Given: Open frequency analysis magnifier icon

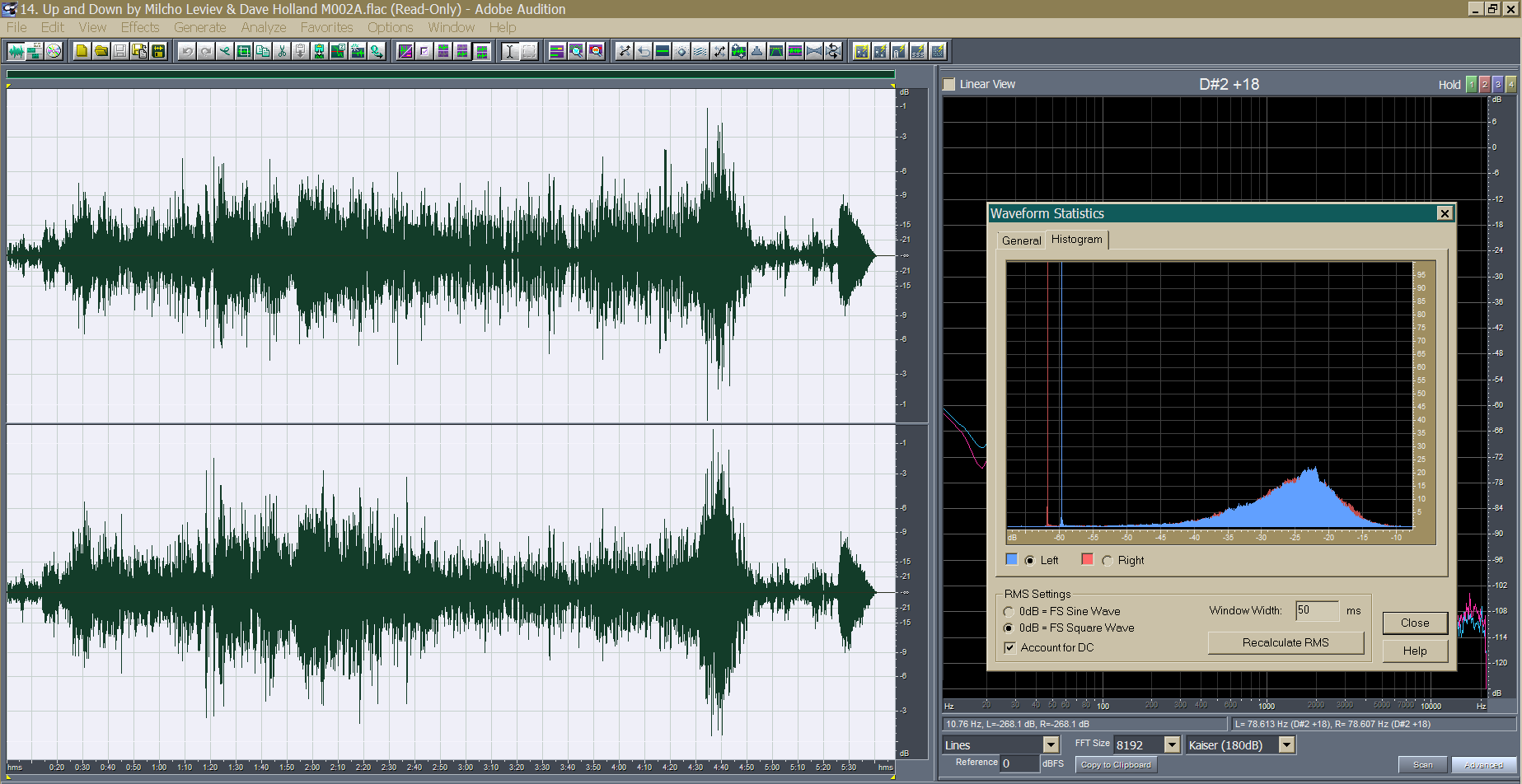Looking at the screenshot, I should tap(576, 51).
